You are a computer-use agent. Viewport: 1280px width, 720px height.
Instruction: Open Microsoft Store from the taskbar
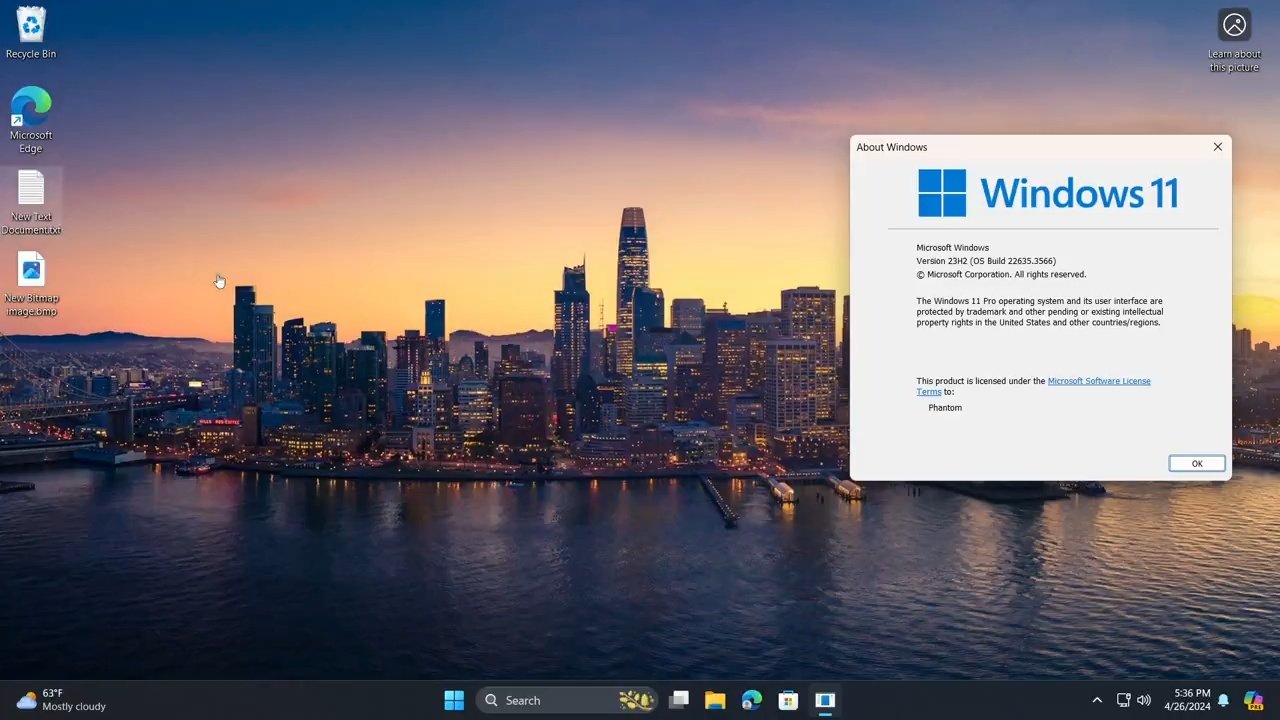point(788,700)
